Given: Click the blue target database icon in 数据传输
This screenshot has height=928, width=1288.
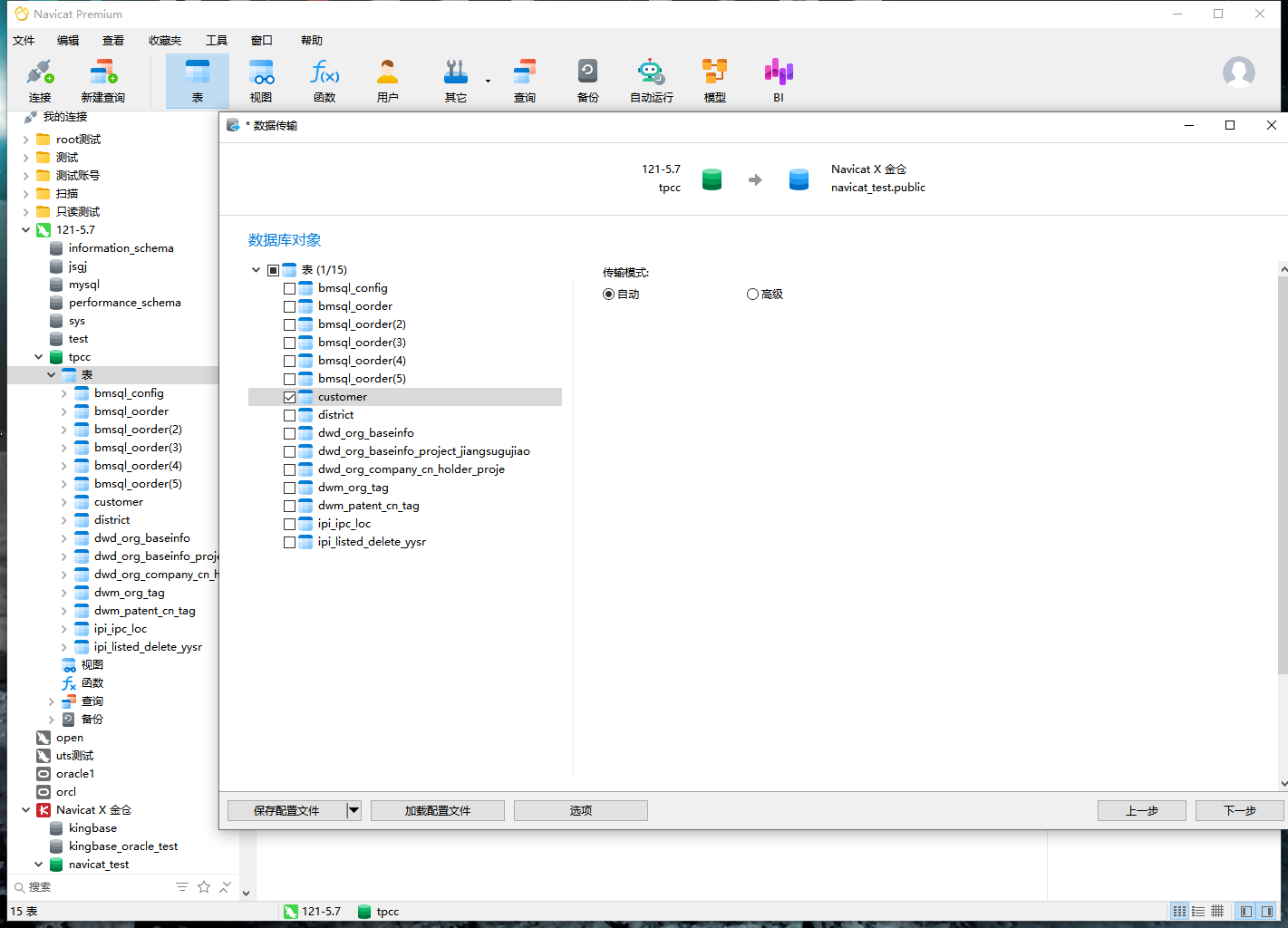Looking at the screenshot, I should click(799, 179).
